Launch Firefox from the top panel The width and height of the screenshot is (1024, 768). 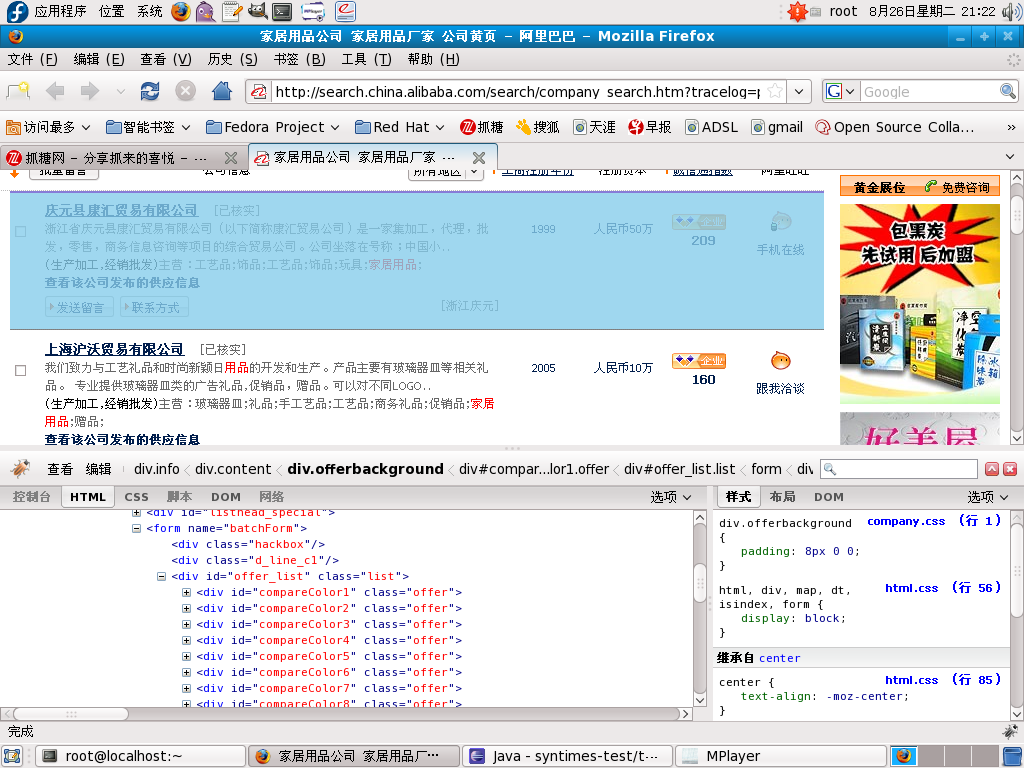[x=181, y=11]
